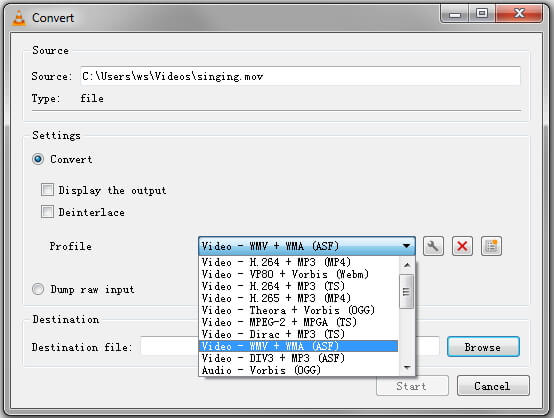Viewport: 554px width, 418px height.
Task: Click the profile list scroll up arrow
Action: (407, 265)
